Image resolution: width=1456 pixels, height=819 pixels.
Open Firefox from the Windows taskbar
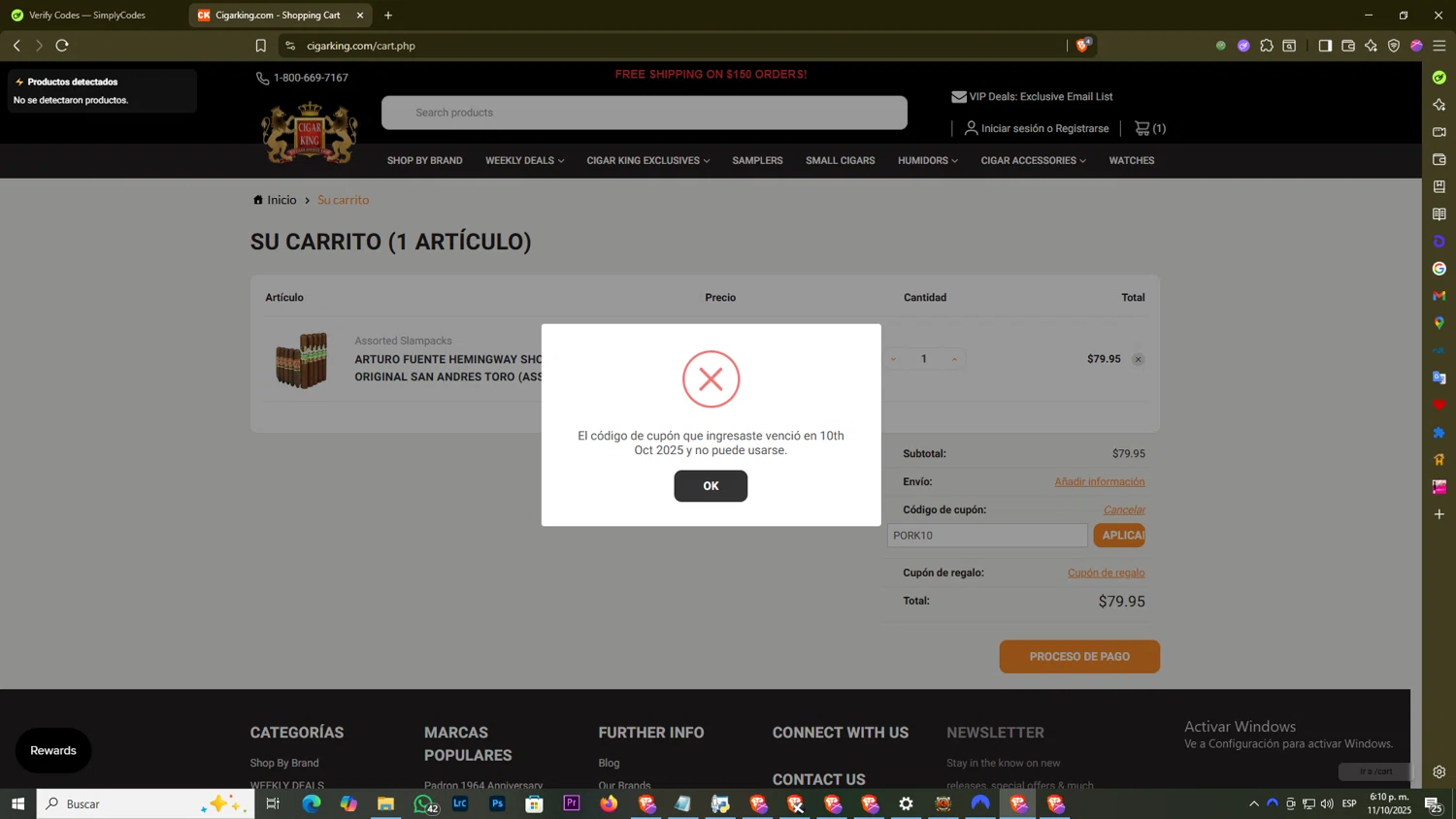tap(609, 803)
